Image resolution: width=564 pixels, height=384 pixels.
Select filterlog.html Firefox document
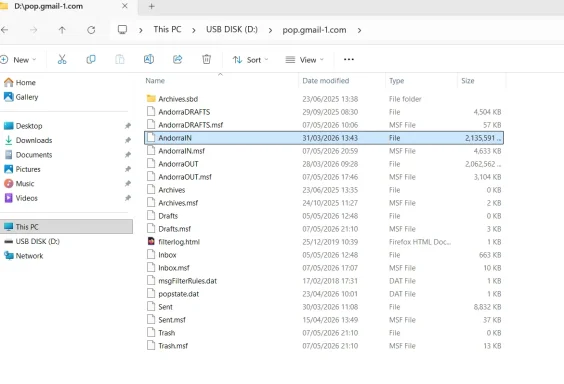point(324,242)
